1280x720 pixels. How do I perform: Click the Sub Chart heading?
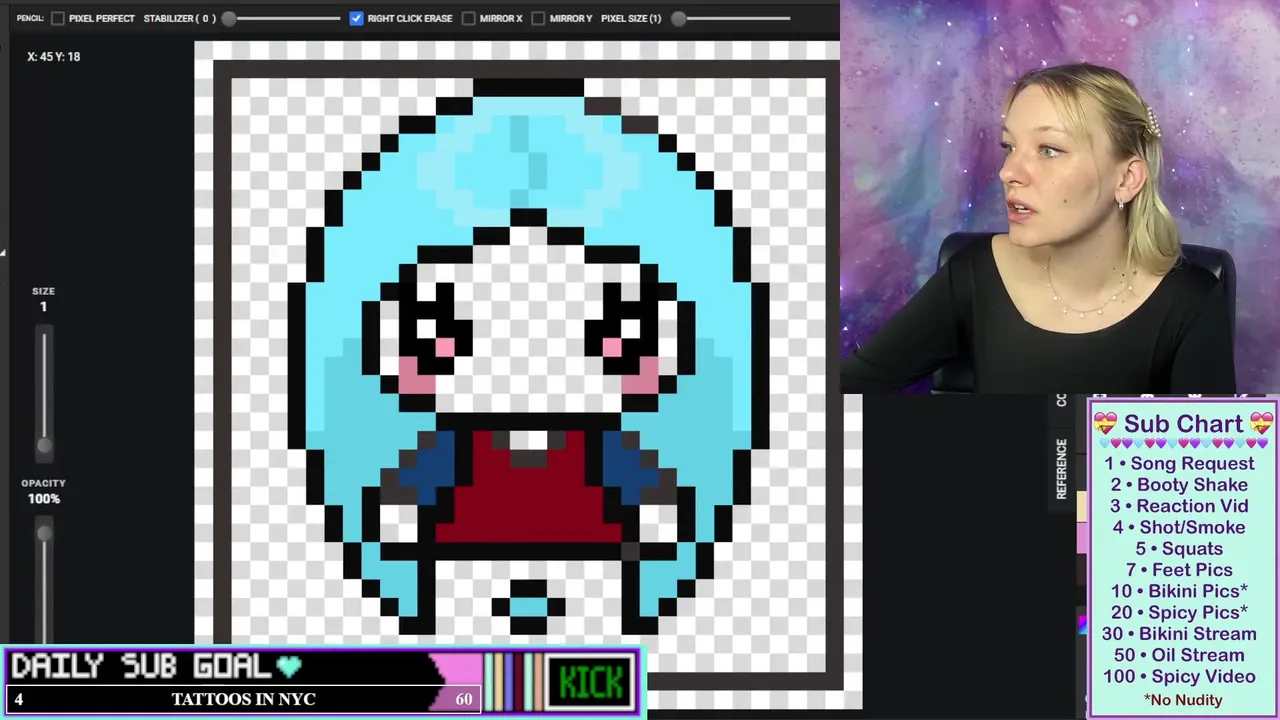pyautogui.click(x=1182, y=424)
